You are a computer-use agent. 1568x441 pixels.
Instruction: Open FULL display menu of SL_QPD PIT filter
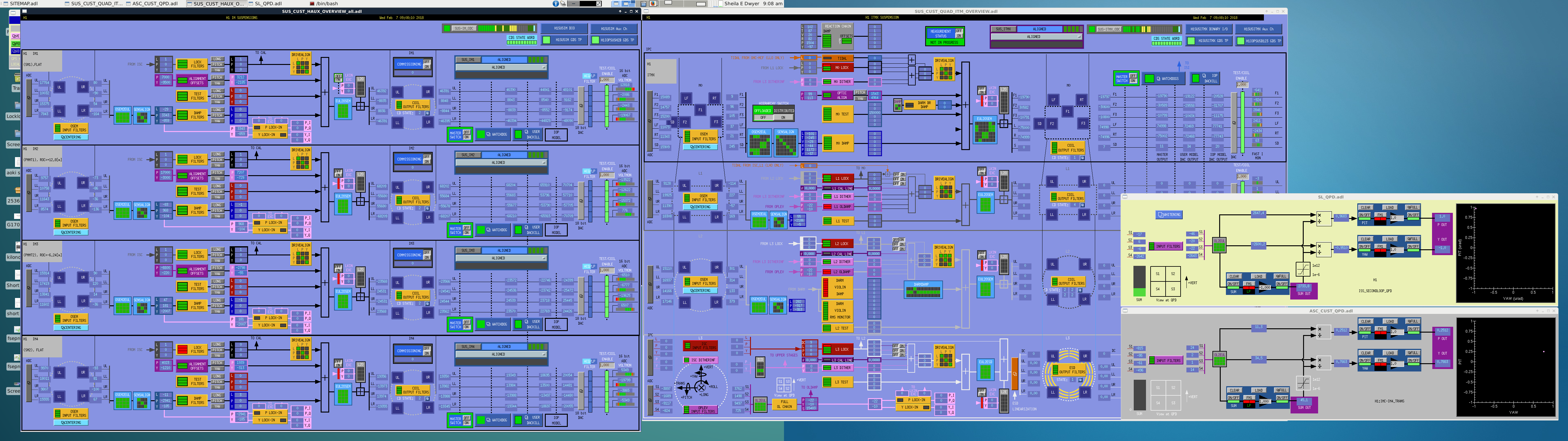1413,208
